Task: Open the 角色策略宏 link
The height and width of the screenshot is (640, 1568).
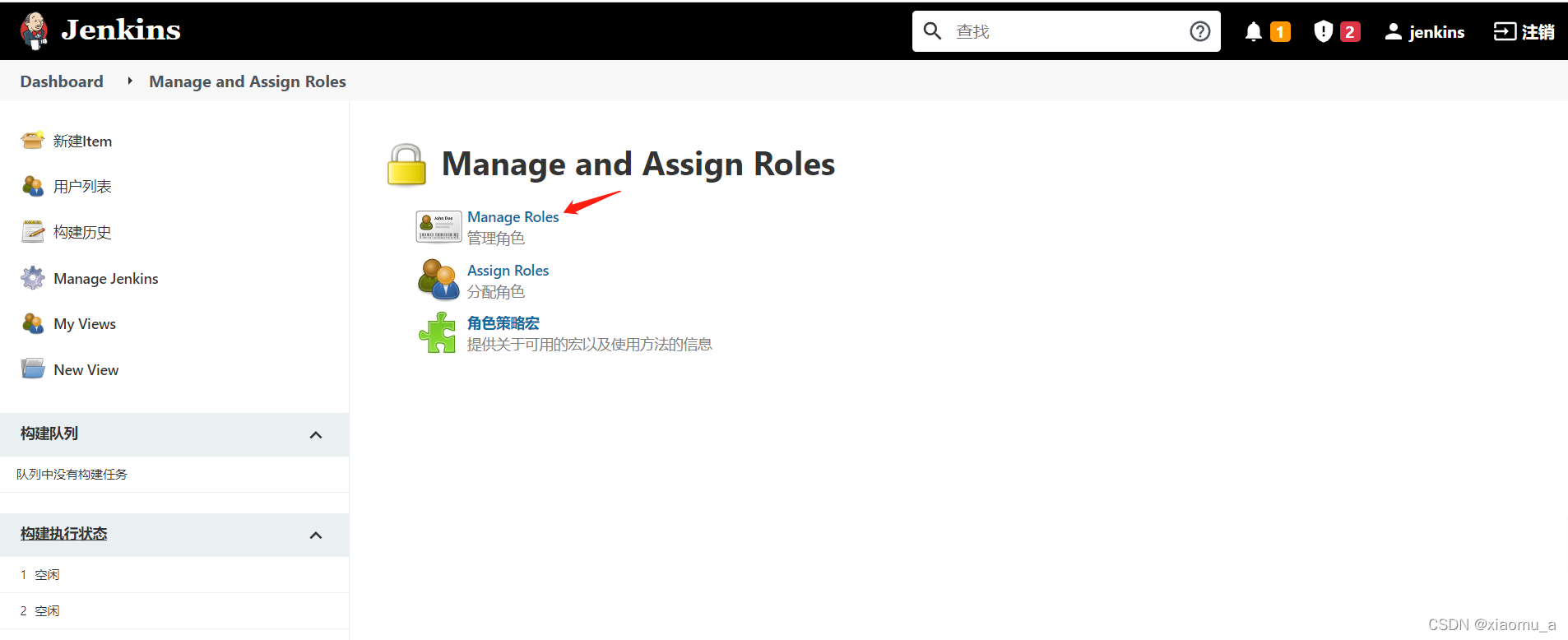Action: pos(503,323)
